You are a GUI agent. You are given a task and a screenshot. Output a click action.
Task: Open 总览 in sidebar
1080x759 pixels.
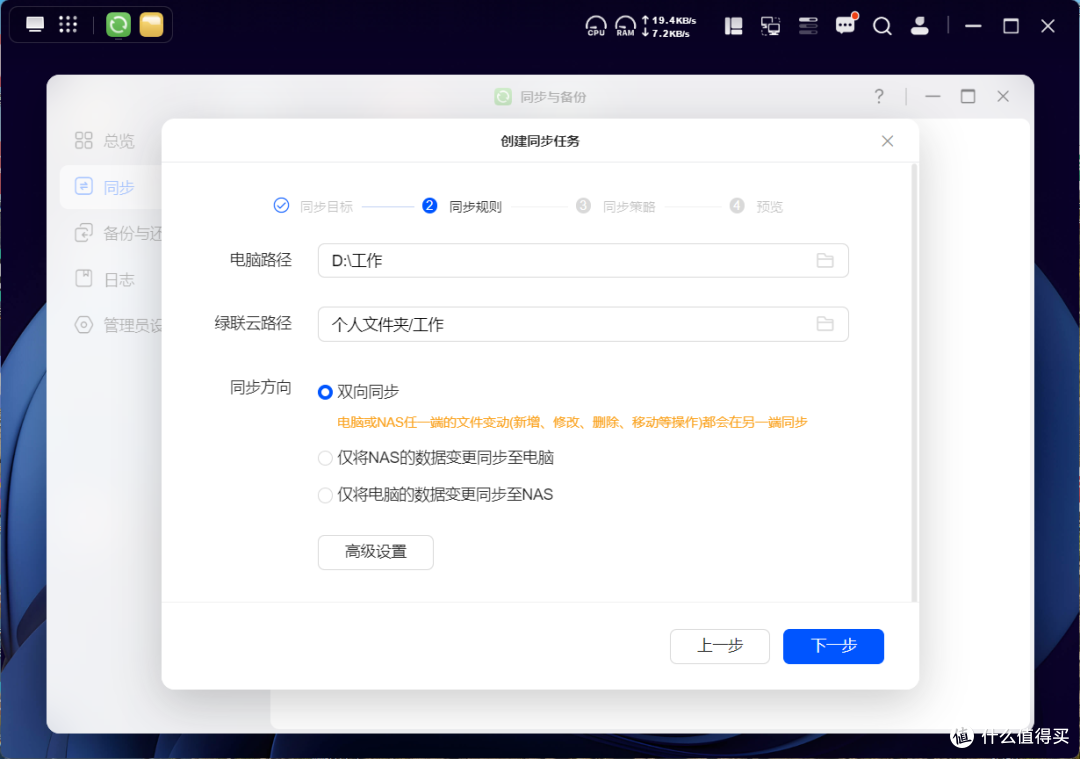point(105,141)
